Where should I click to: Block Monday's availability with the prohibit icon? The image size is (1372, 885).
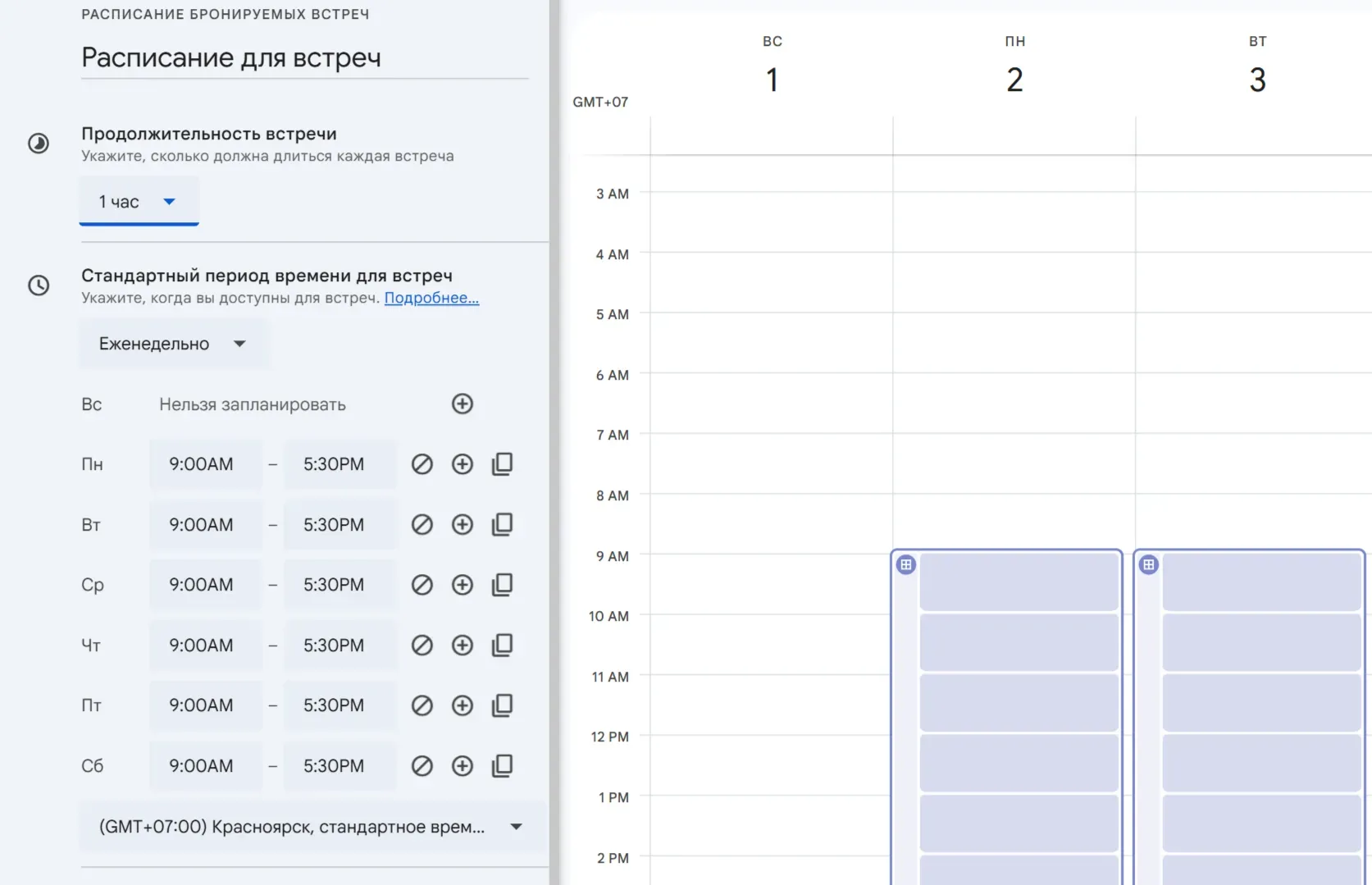tap(422, 464)
